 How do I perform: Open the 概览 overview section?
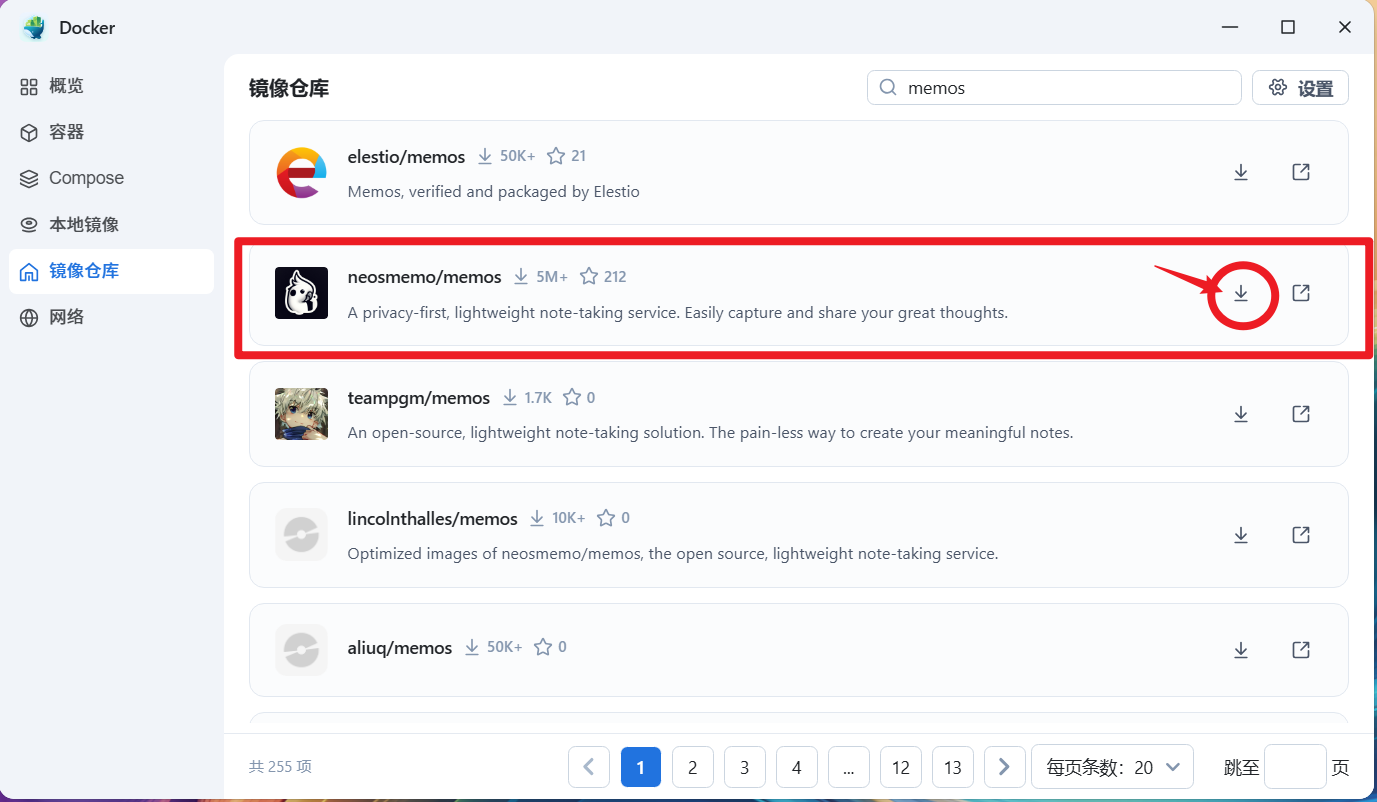(111, 86)
